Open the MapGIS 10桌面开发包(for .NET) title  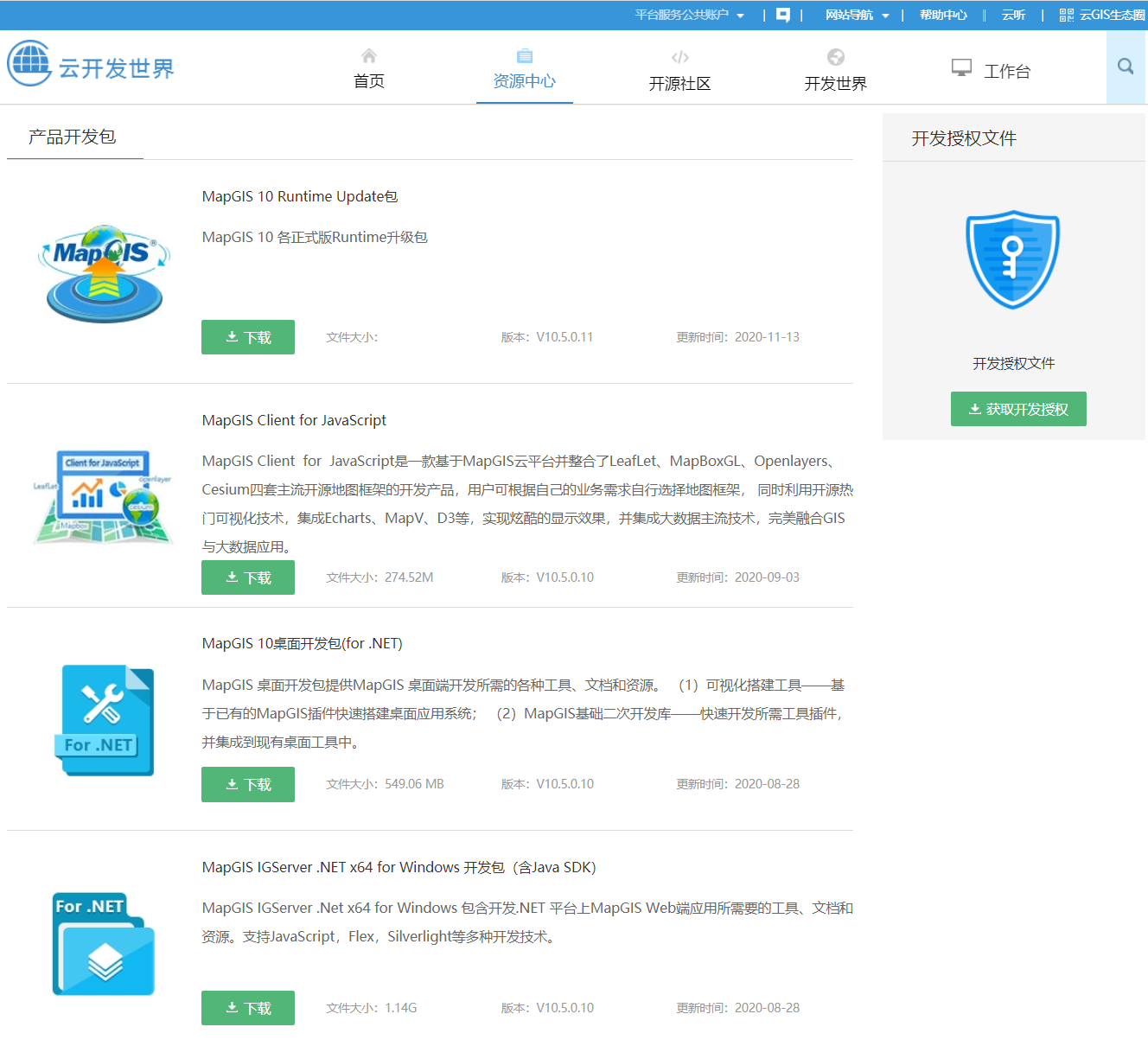[x=302, y=643]
